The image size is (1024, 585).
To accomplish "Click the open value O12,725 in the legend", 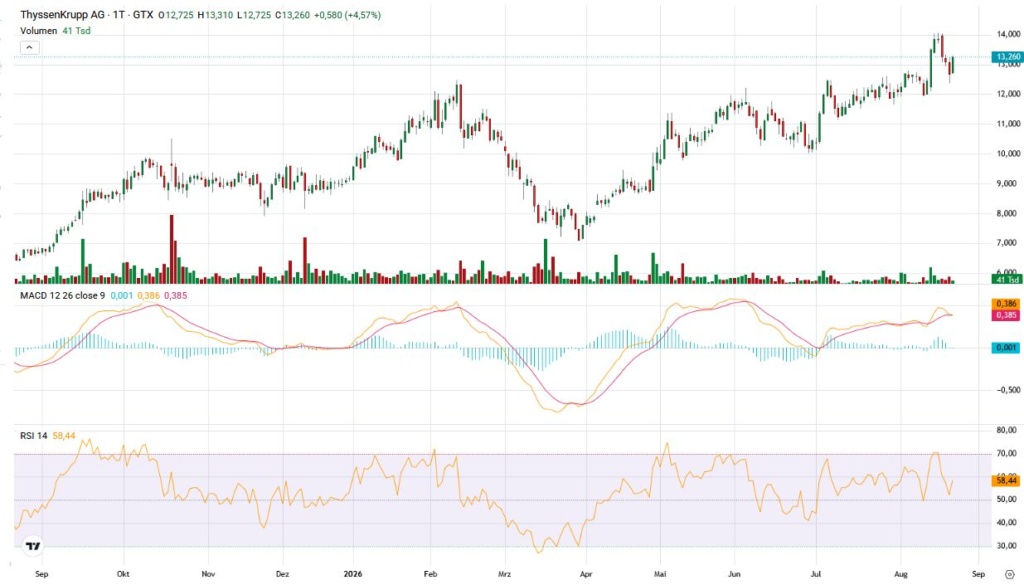I will 176,15.
